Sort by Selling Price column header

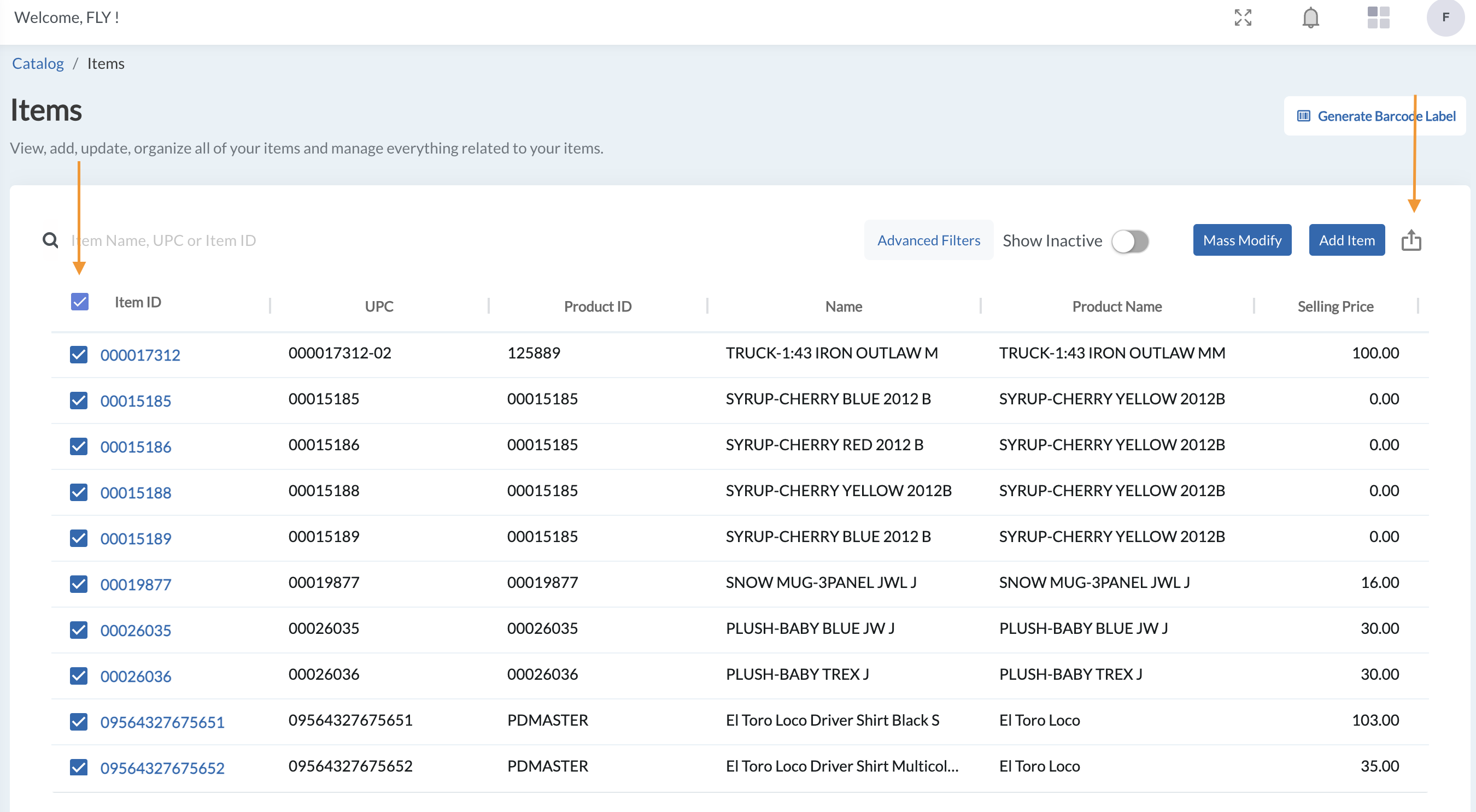1335,307
